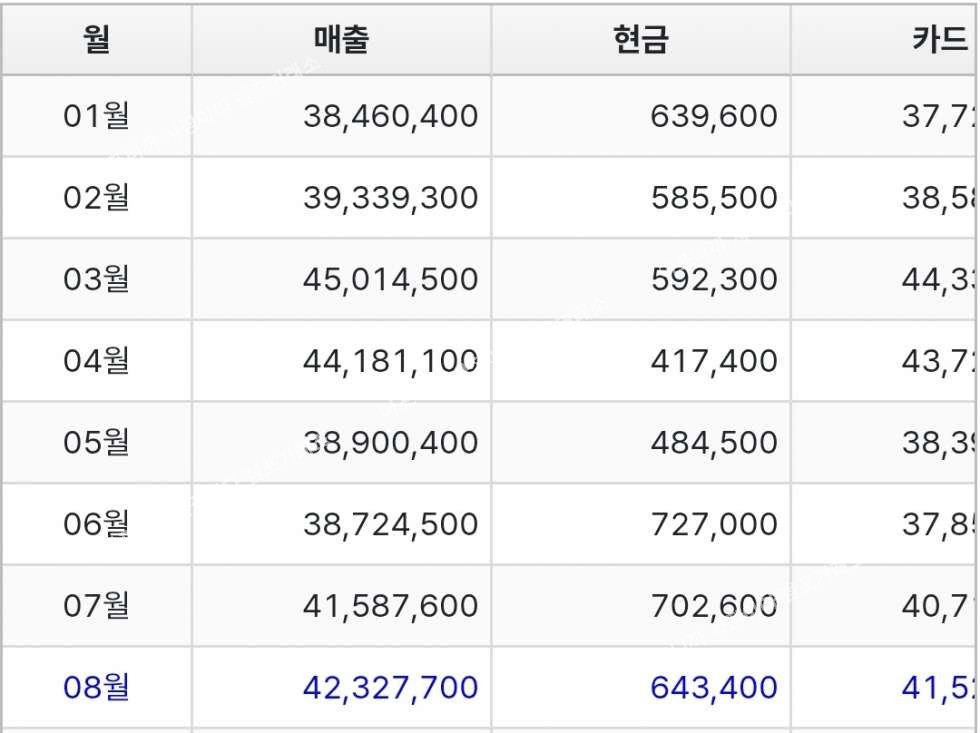Click the 카드 column header
980x733 pixels.
939,40
